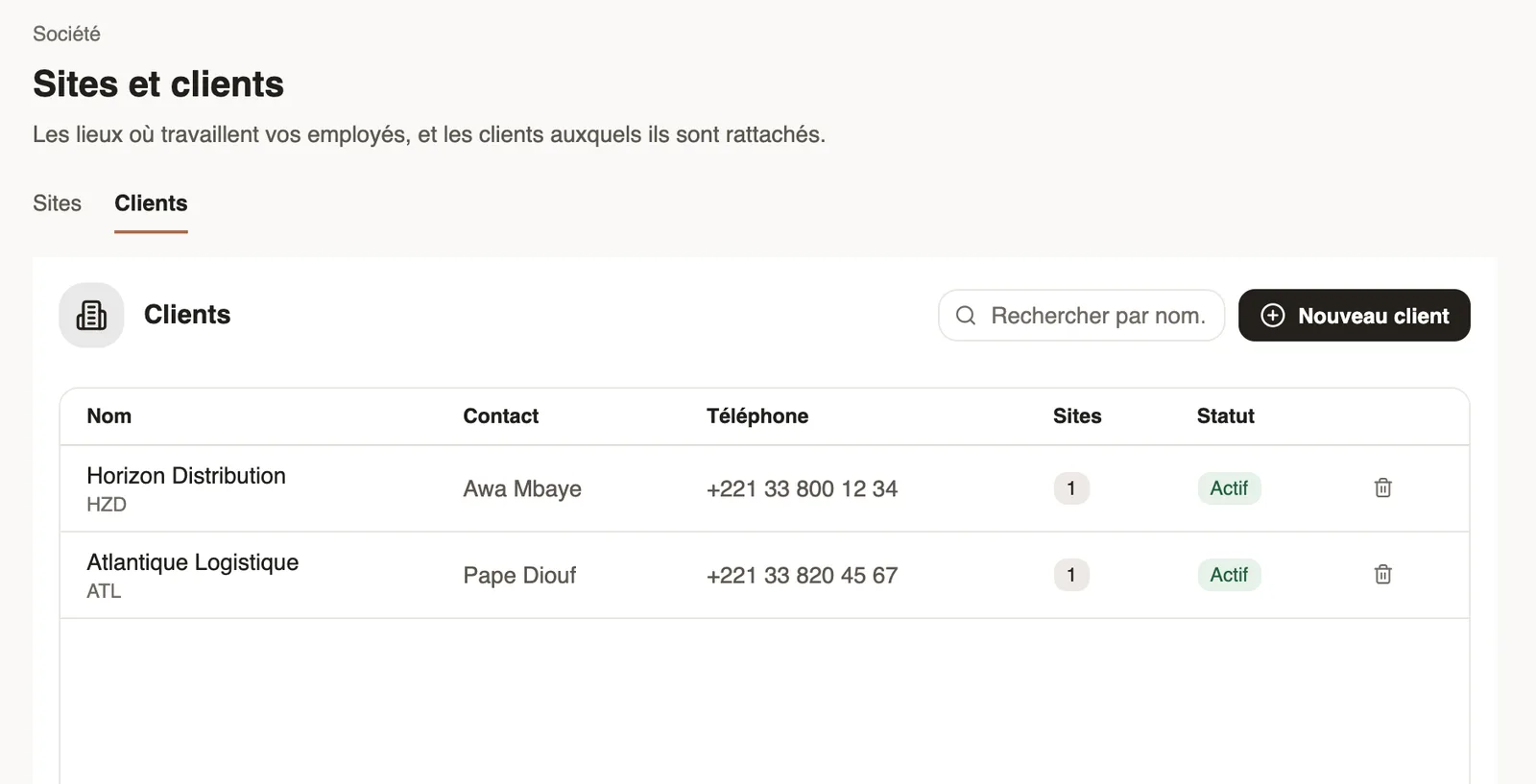Click the Statut column header
This screenshot has width=1536, height=784.
pyautogui.click(x=1226, y=416)
